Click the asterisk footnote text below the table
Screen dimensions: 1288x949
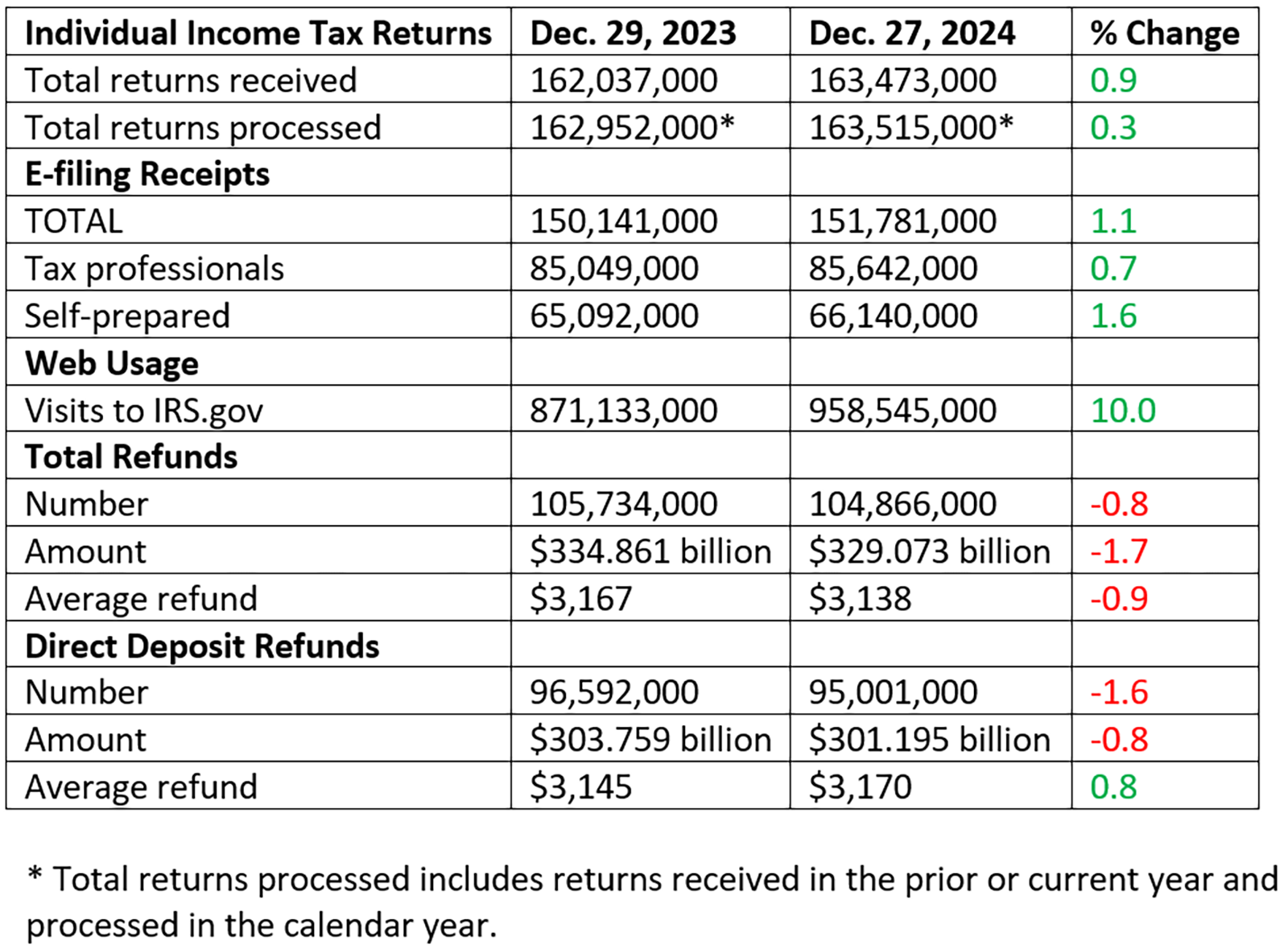(x=650, y=902)
